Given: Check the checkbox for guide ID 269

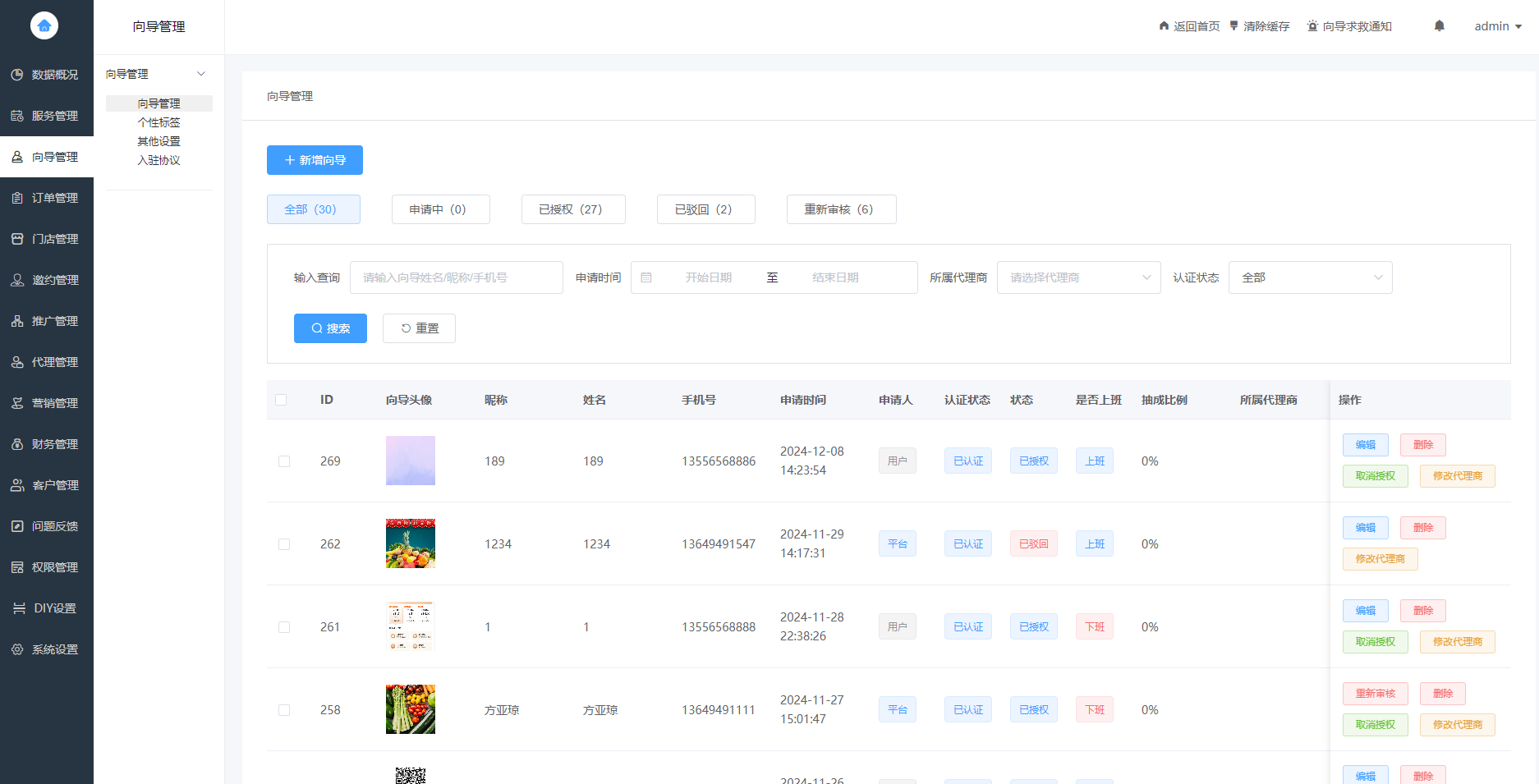Looking at the screenshot, I should tap(284, 461).
